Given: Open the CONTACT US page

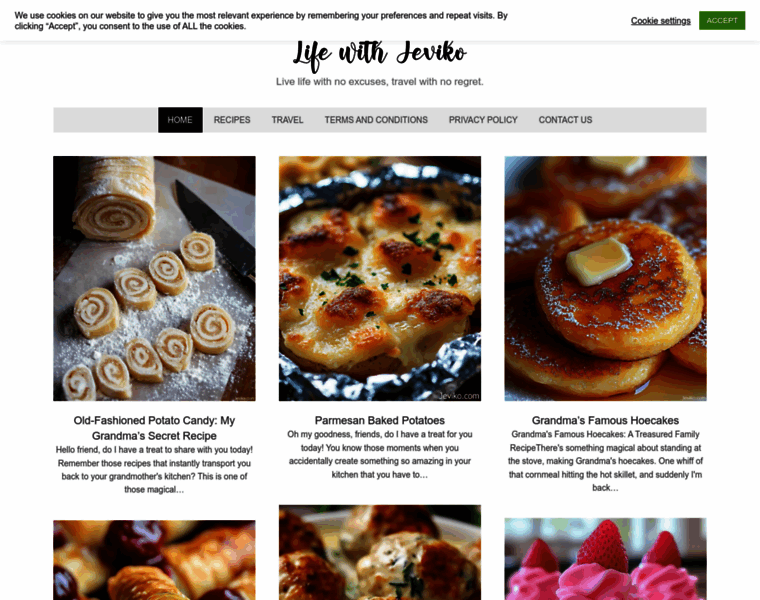Looking at the screenshot, I should click(565, 120).
